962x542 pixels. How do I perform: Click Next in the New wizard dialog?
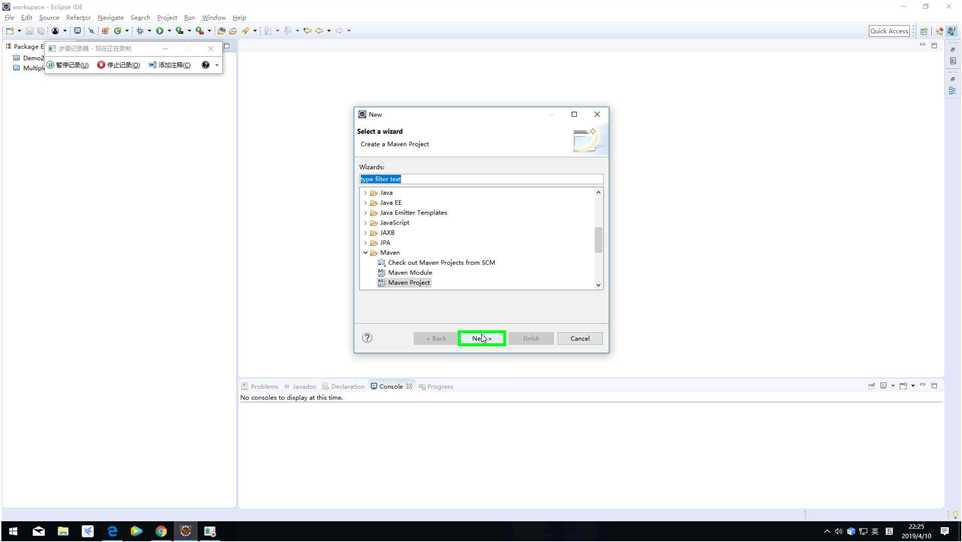pyautogui.click(x=482, y=338)
